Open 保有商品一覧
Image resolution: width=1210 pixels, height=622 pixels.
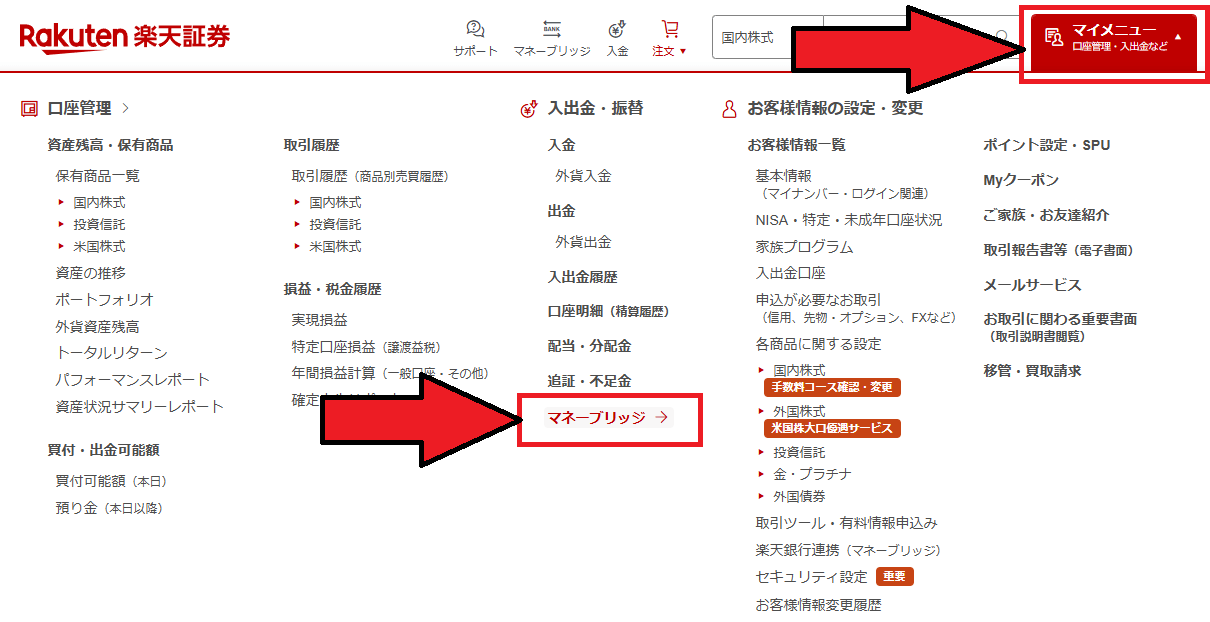pos(98,175)
